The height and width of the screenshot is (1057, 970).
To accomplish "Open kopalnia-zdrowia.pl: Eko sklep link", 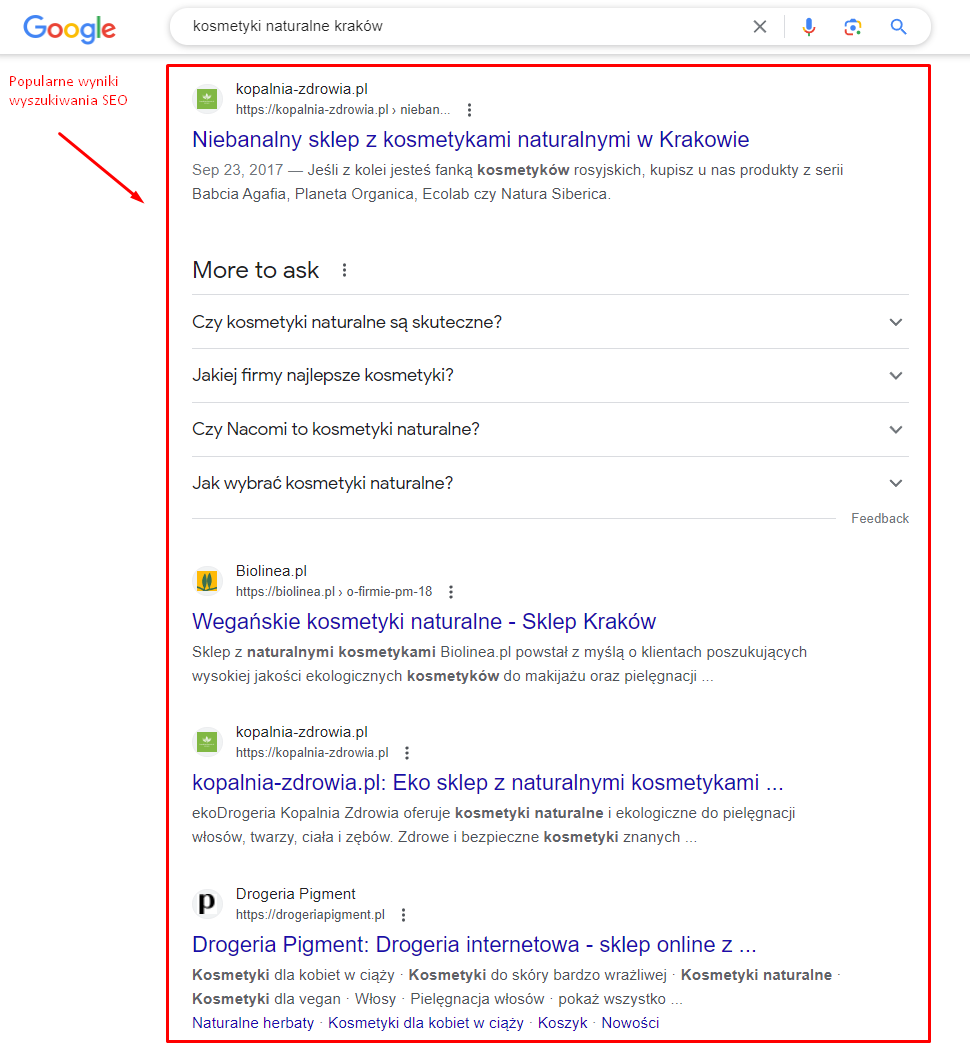I will tap(487, 783).
